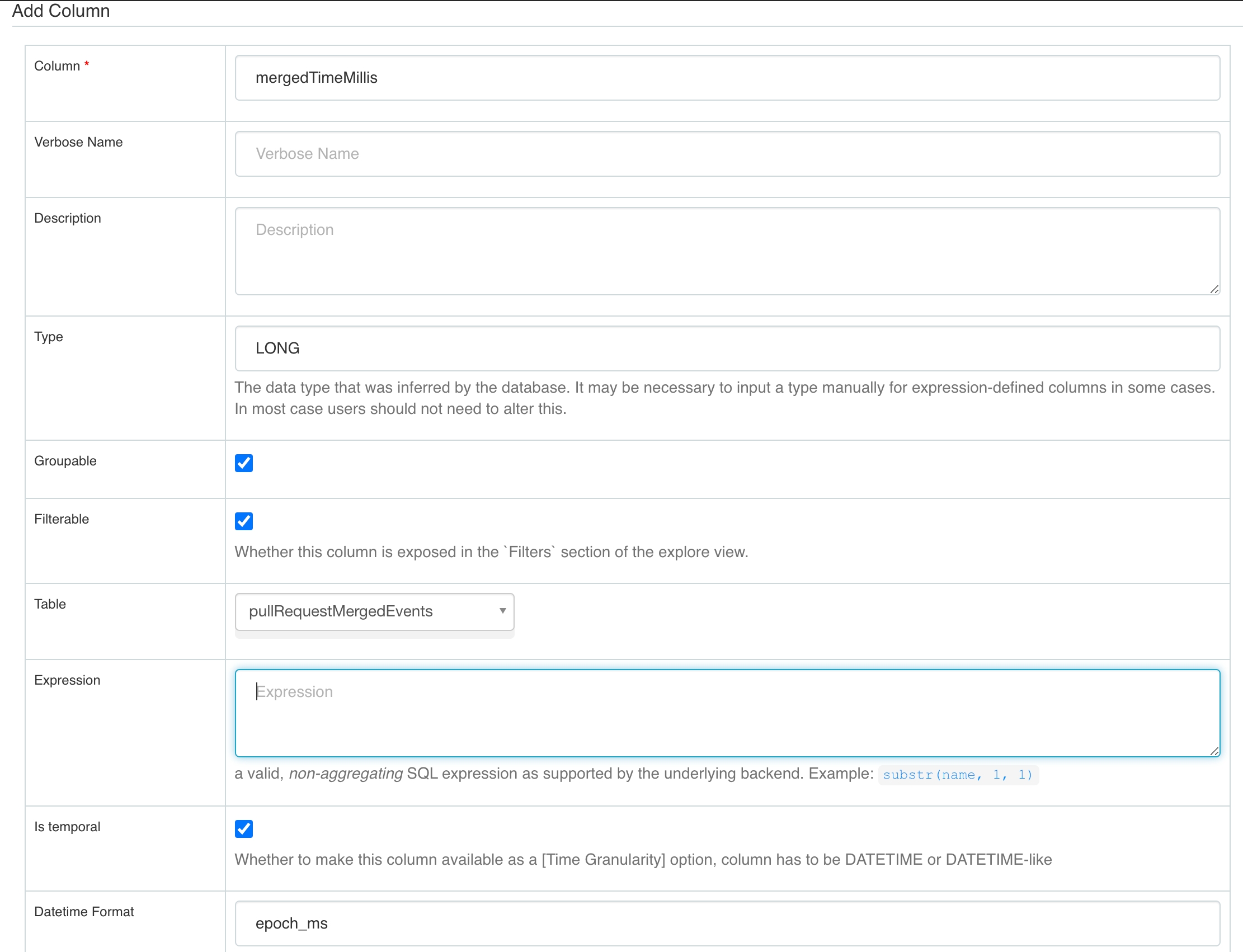Click the Is temporal label

click(67, 827)
